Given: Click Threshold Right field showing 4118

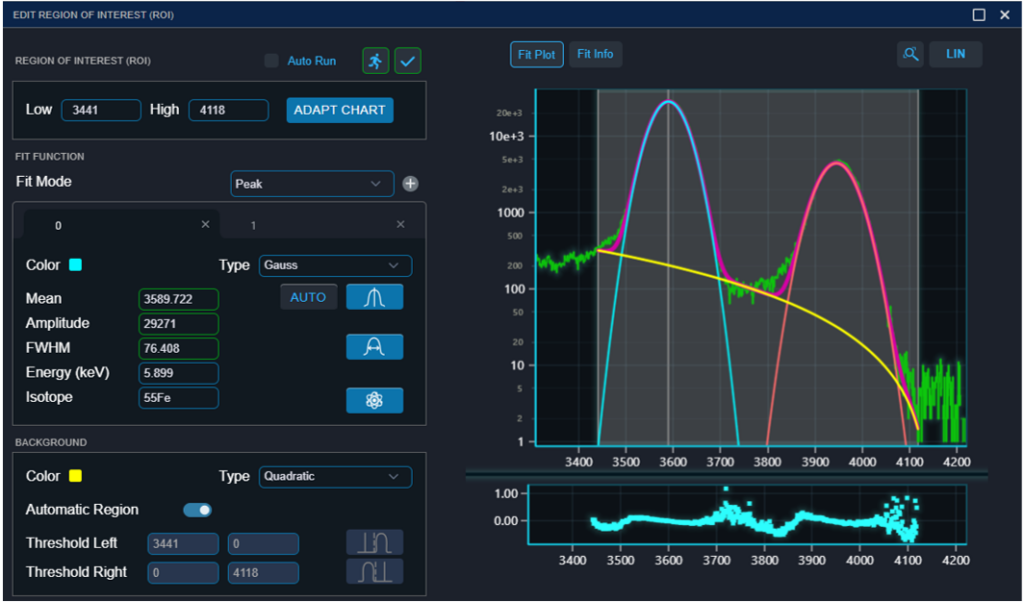Looking at the screenshot, I should point(263,573).
